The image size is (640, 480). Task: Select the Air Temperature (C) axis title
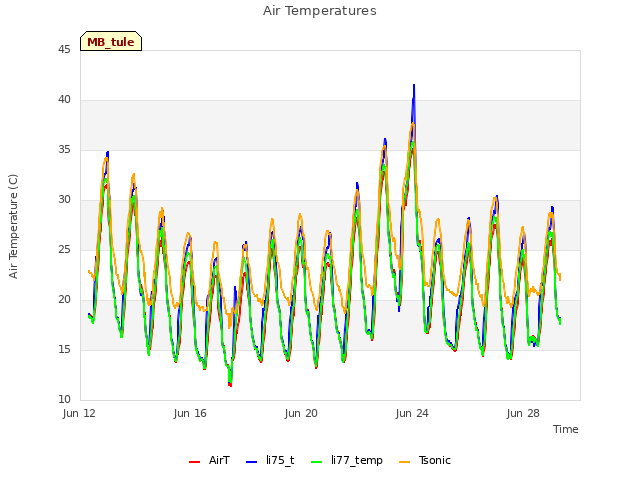coord(13,226)
